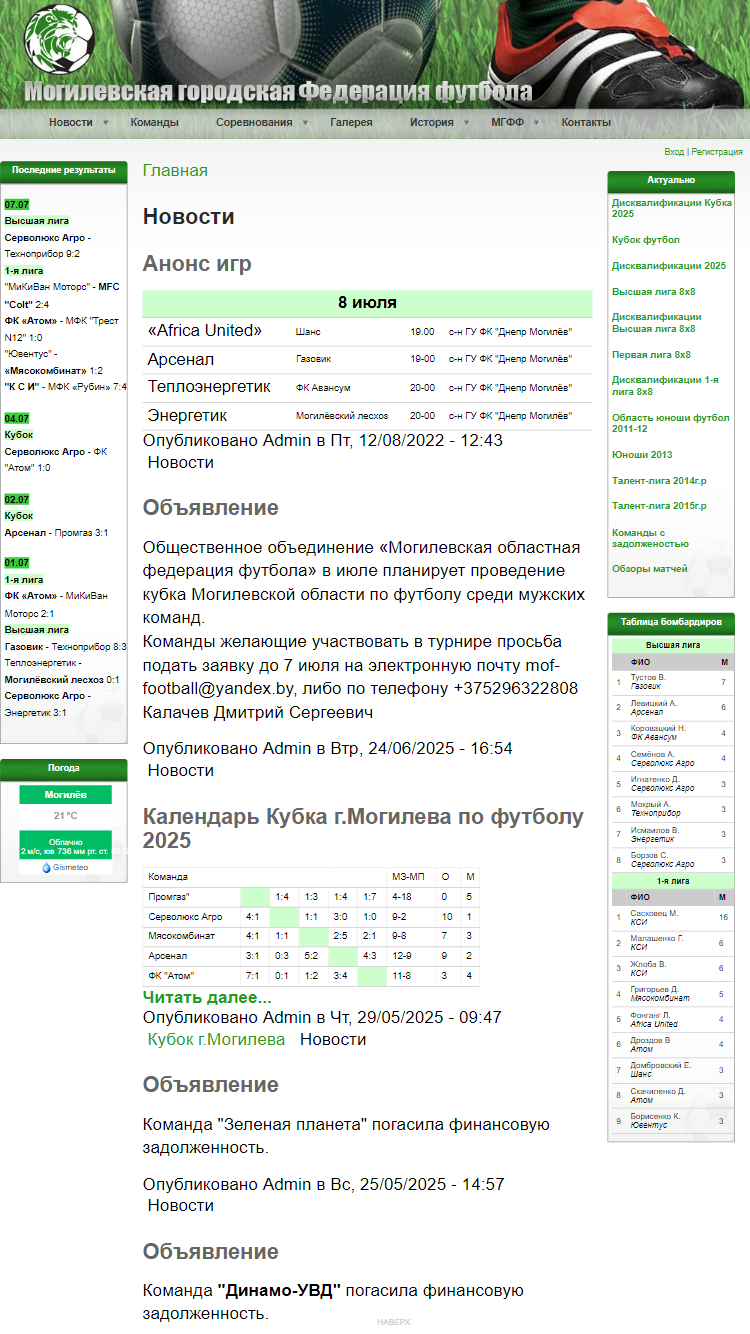This screenshot has width=750, height=1334.
Task: Open the Соревнования menu item
Action: point(254,122)
